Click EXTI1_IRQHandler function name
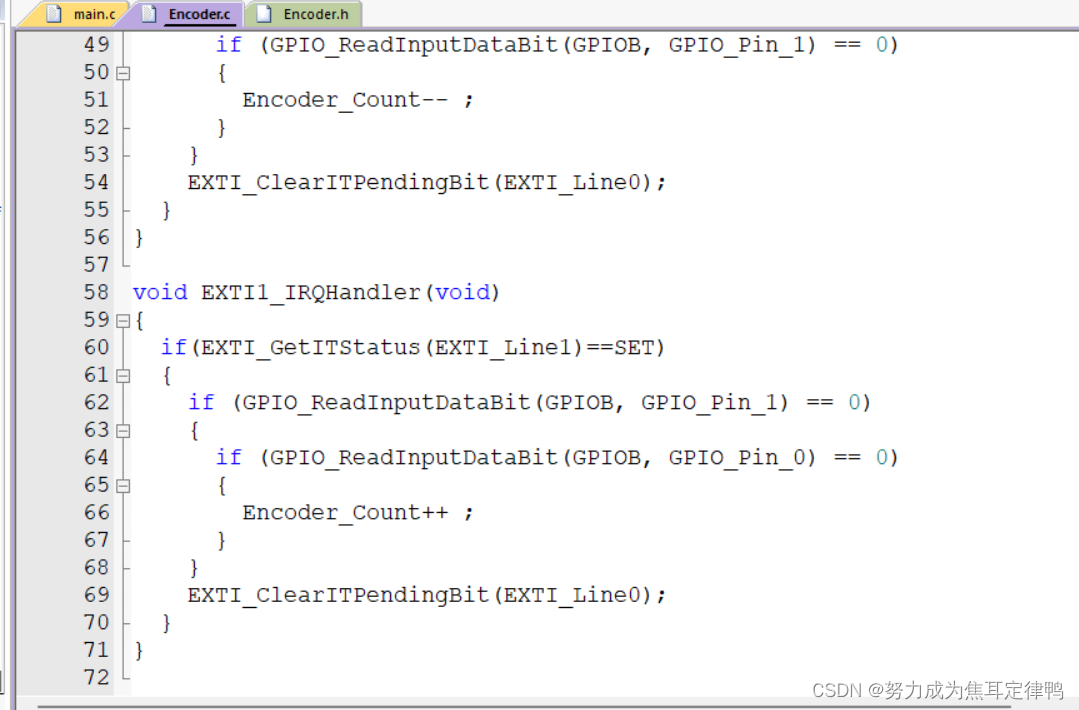The width and height of the screenshot is (1079, 710). tap(310, 293)
